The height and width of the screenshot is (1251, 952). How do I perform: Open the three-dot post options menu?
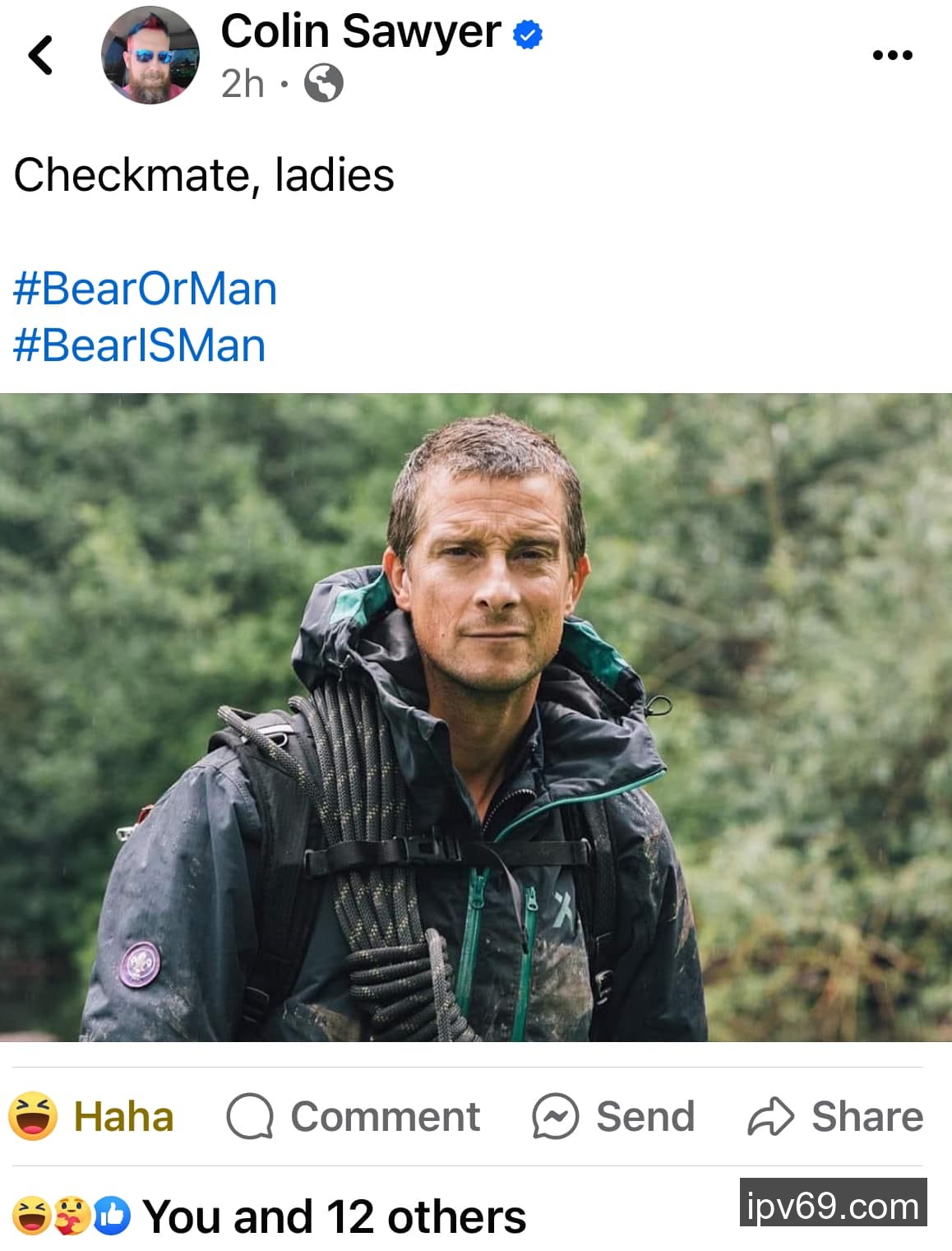tap(892, 56)
